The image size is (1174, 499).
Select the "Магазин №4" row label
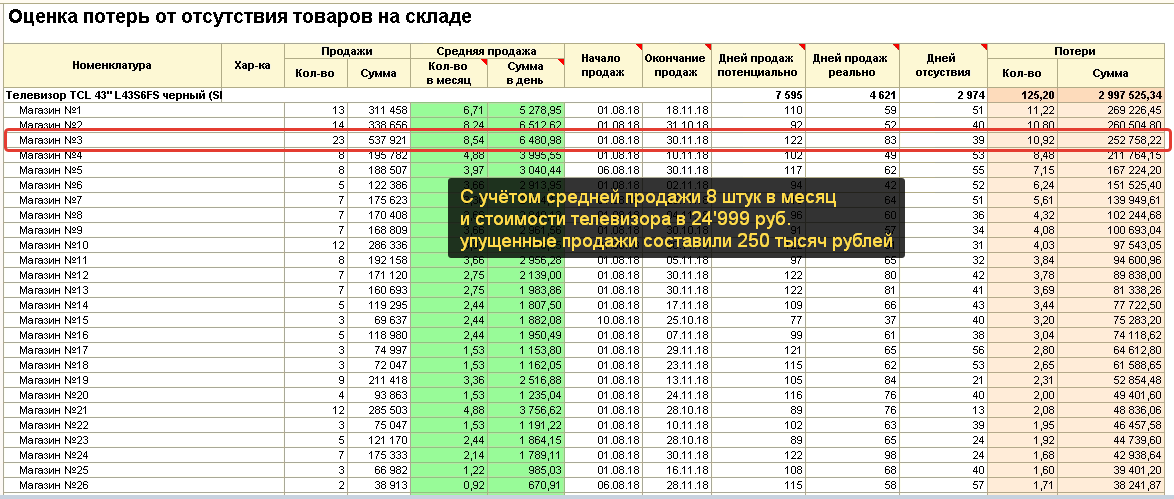pos(50,155)
